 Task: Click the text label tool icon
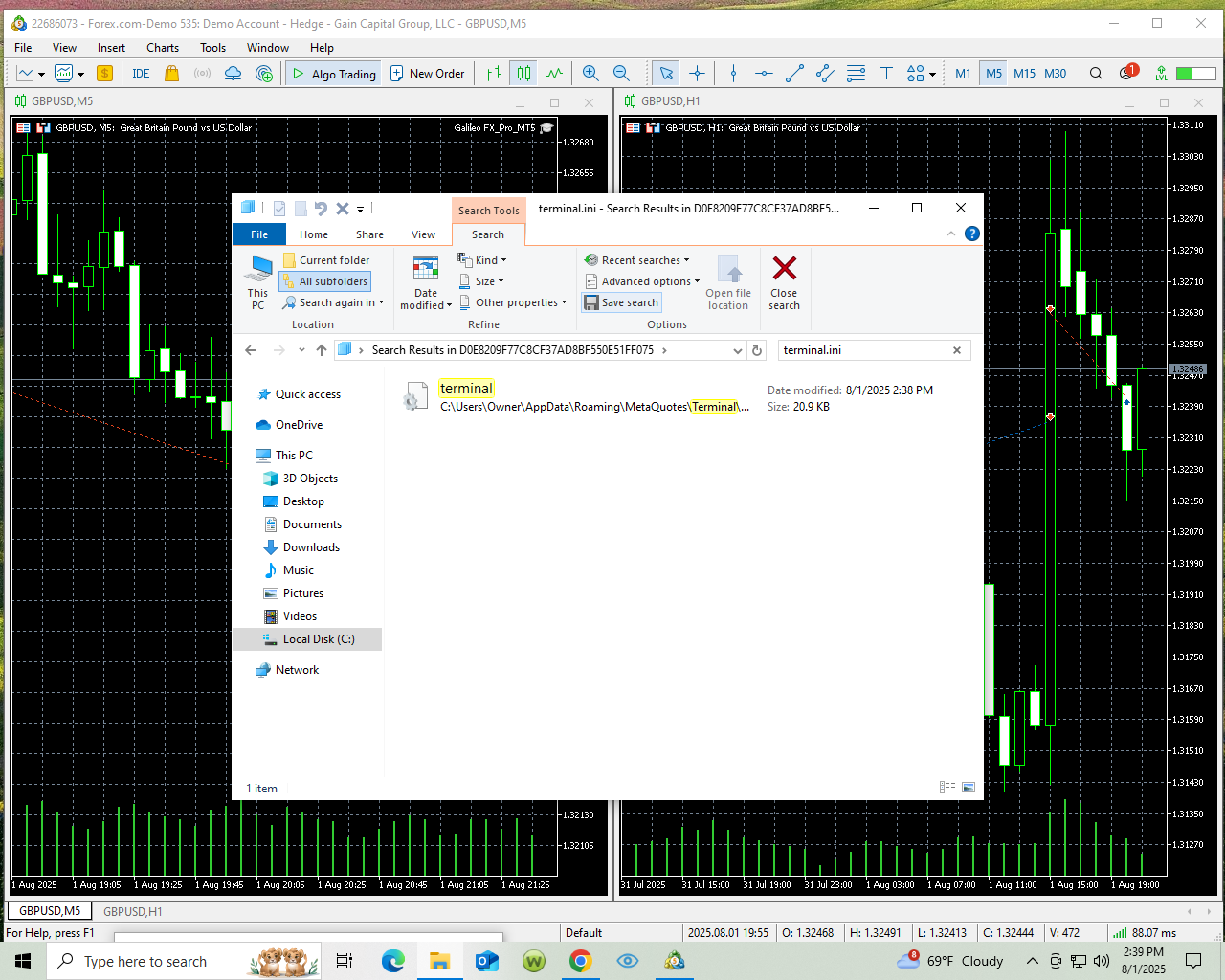coord(886,74)
